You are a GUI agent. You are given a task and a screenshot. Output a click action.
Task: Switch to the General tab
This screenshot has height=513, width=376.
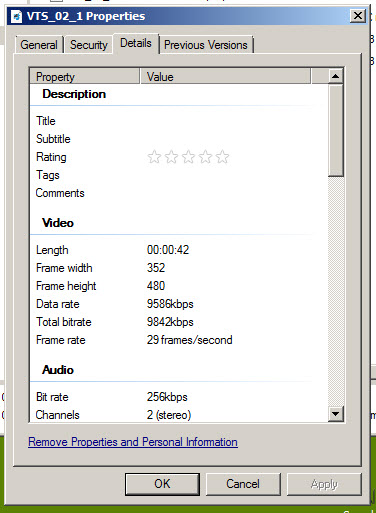[x=39, y=45]
